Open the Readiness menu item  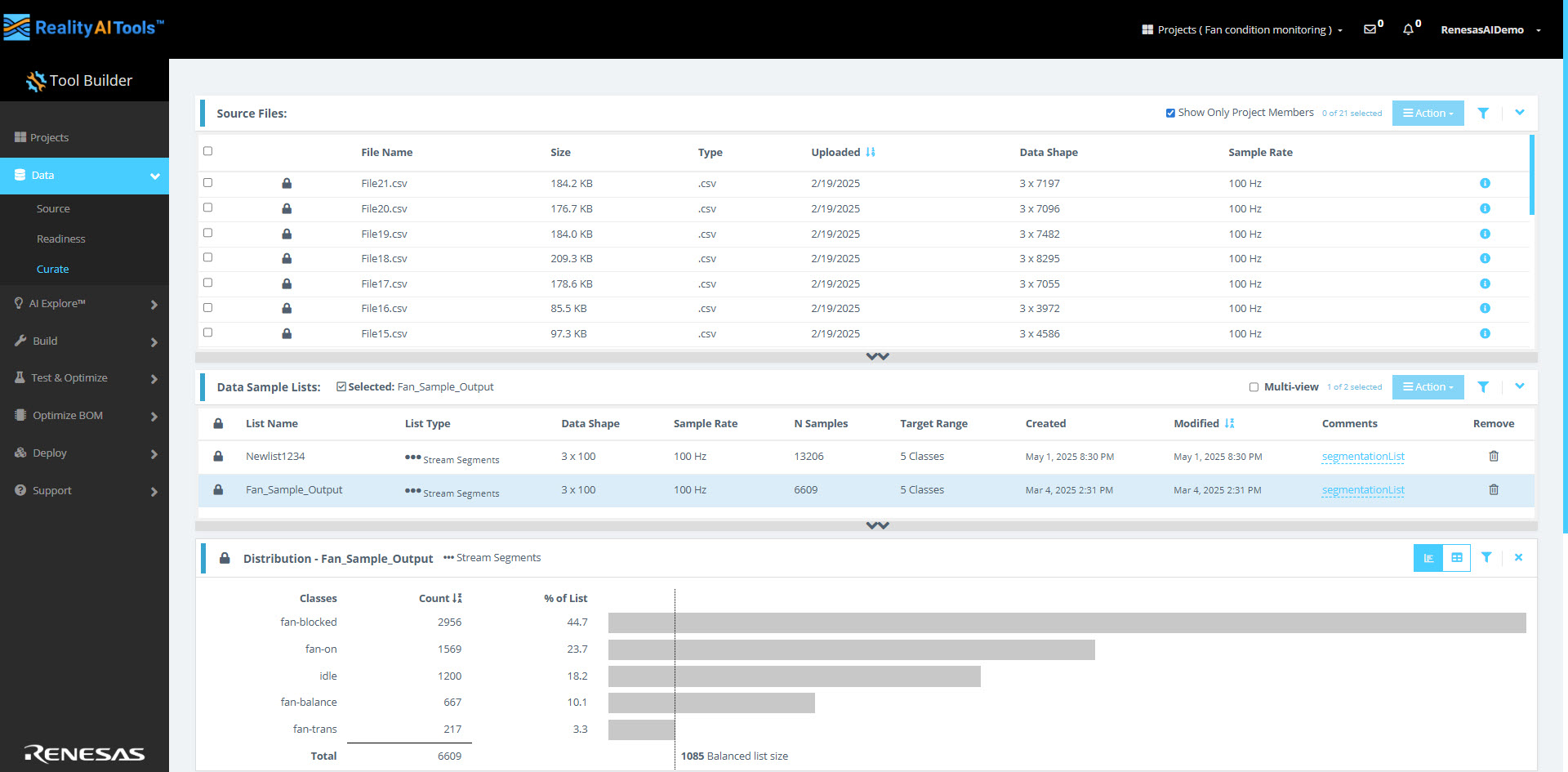click(61, 239)
